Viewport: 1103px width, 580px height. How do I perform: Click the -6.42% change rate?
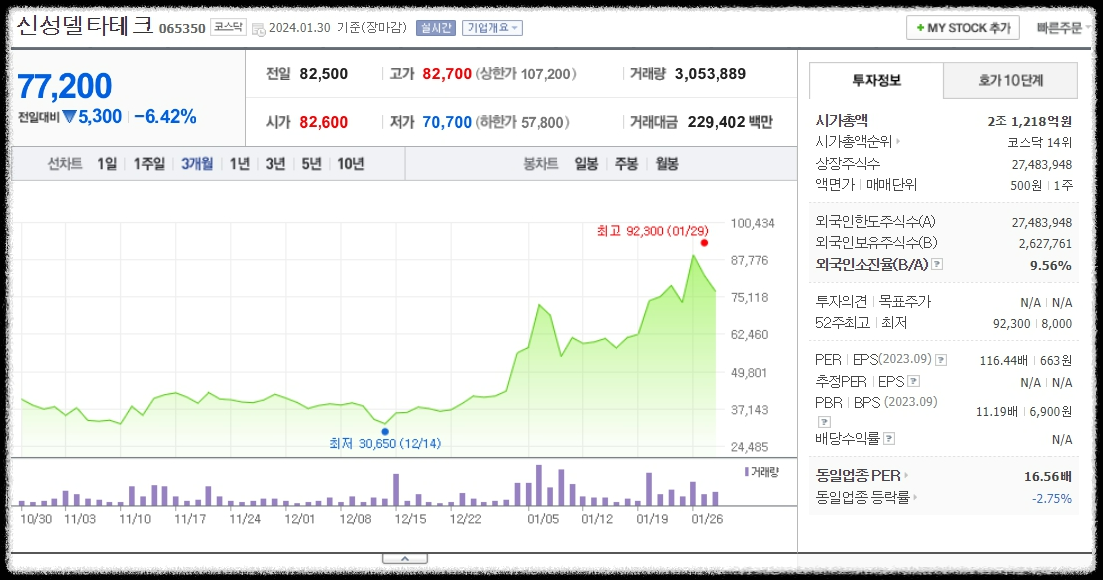coord(165,117)
